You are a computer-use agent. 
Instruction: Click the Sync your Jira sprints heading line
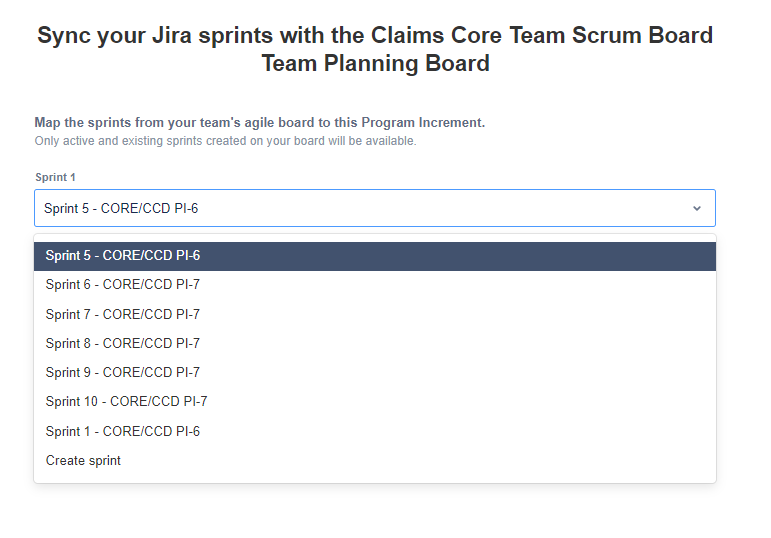pyautogui.click(x=375, y=35)
